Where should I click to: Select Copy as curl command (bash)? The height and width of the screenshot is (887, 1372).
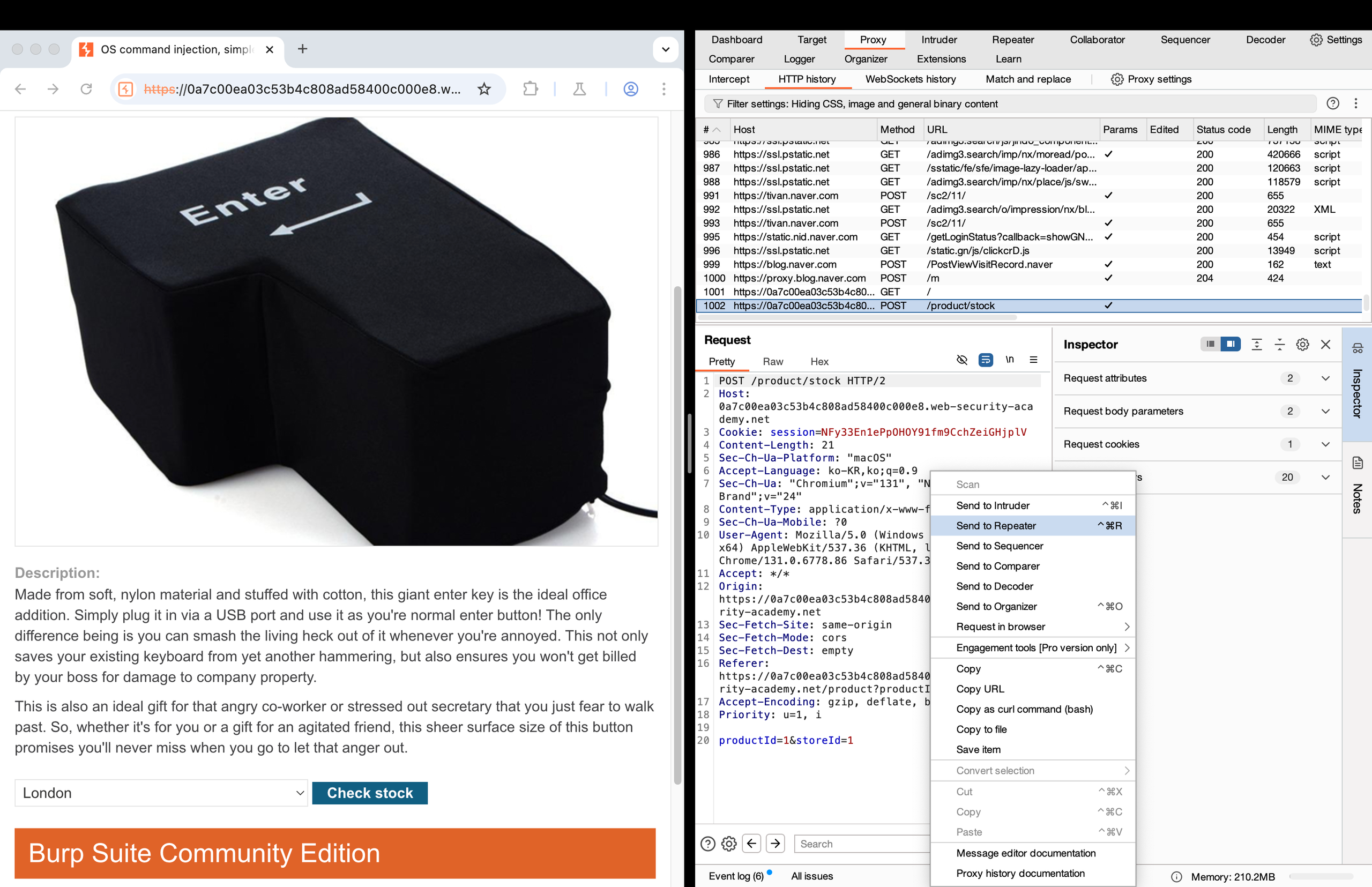[1033, 709]
